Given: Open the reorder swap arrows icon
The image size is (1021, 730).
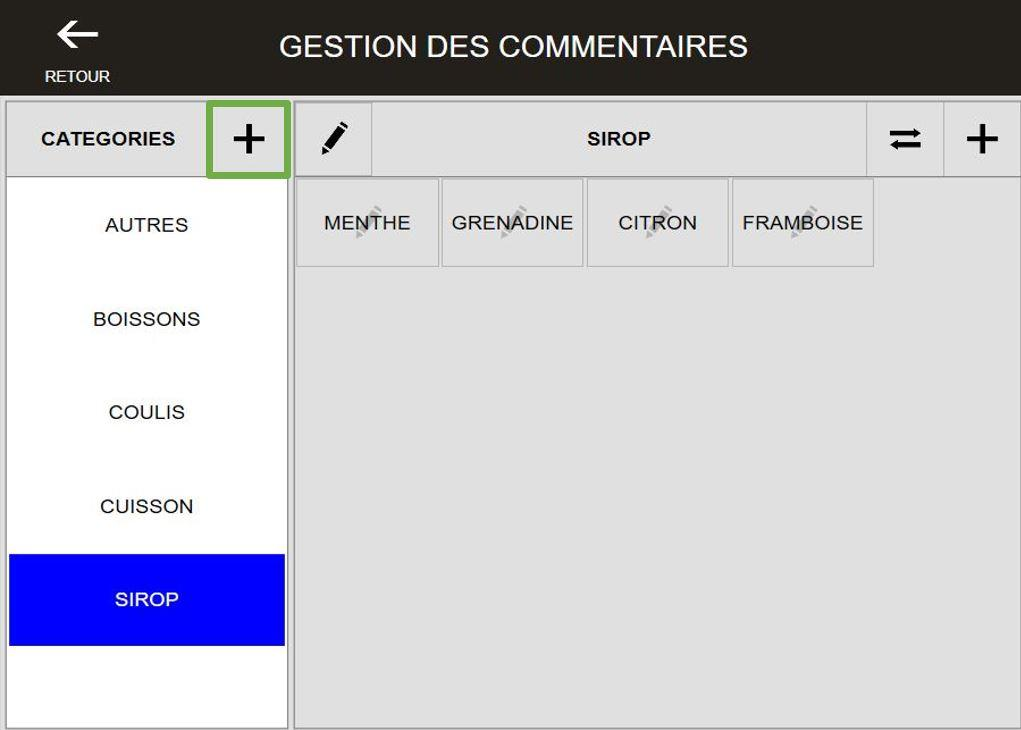Looking at the screenshot, I should click(905, 139).
